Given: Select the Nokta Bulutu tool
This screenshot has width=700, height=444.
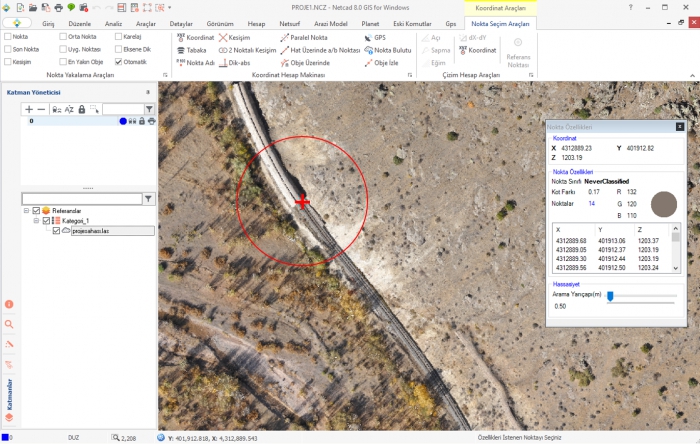Looking at the screenshot, I should point(388,50).
